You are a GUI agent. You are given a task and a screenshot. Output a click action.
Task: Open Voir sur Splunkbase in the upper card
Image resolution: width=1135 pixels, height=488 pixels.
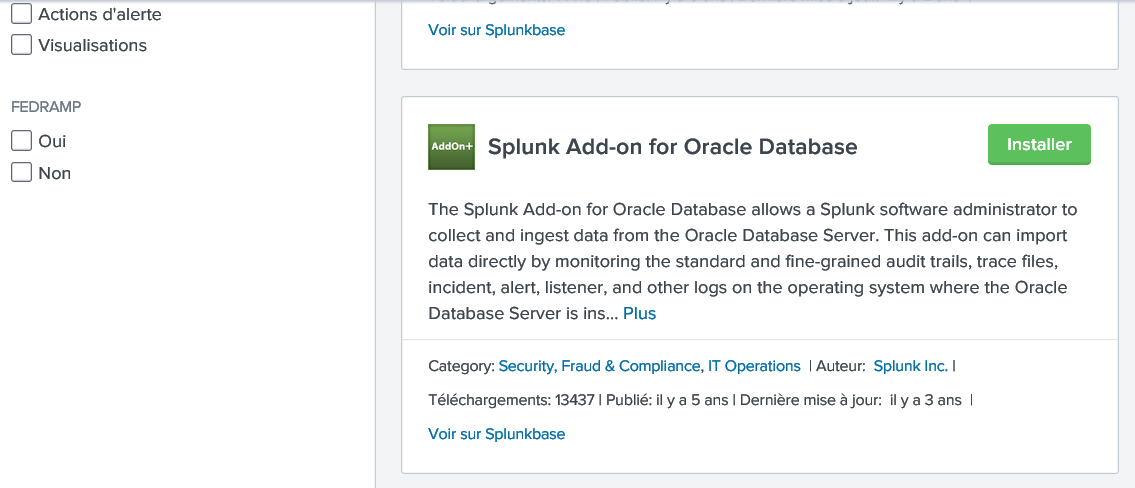point(497,30)
